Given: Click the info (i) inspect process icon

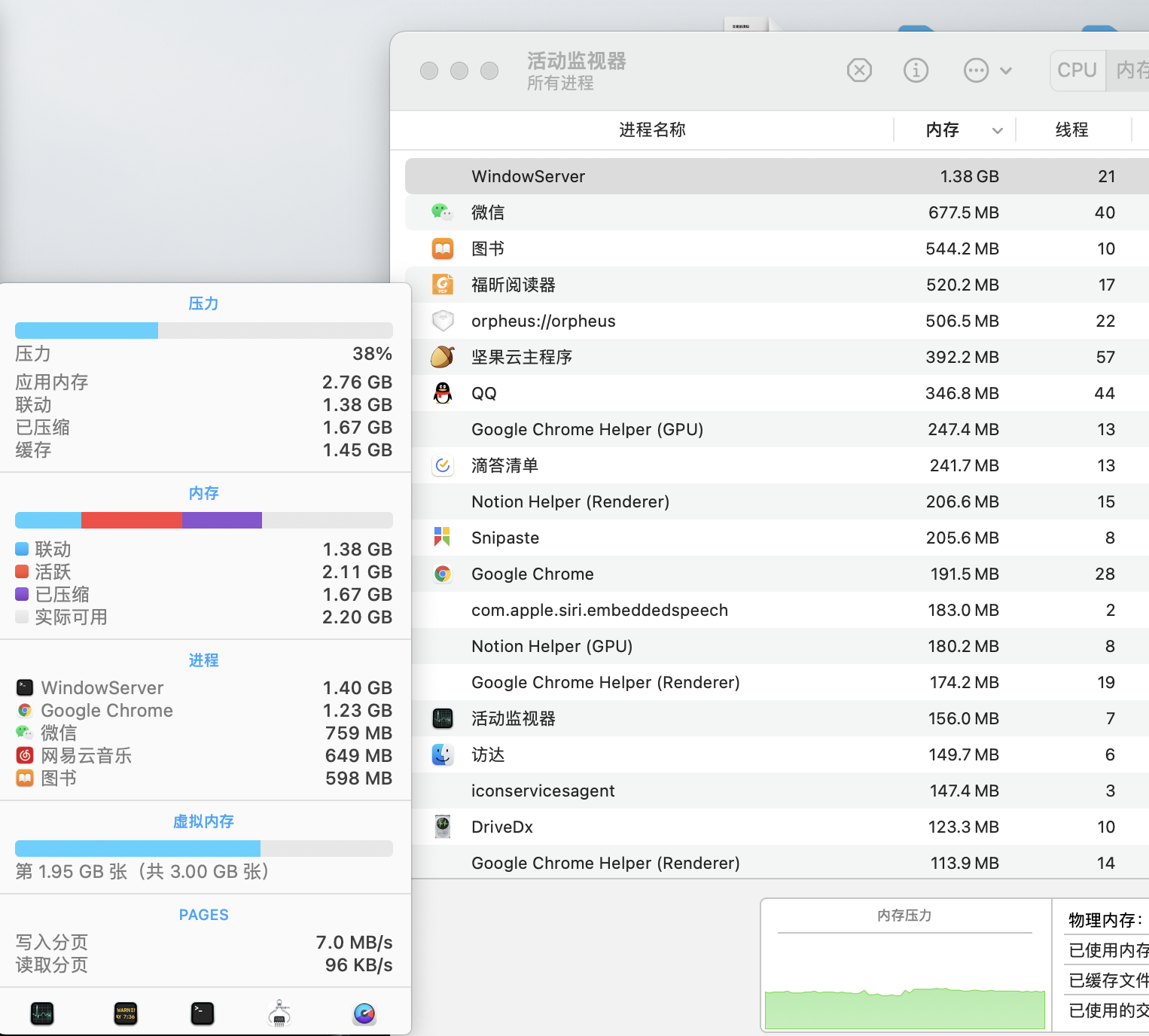Looking at the screenshot, I should click(x=916, y=71).
